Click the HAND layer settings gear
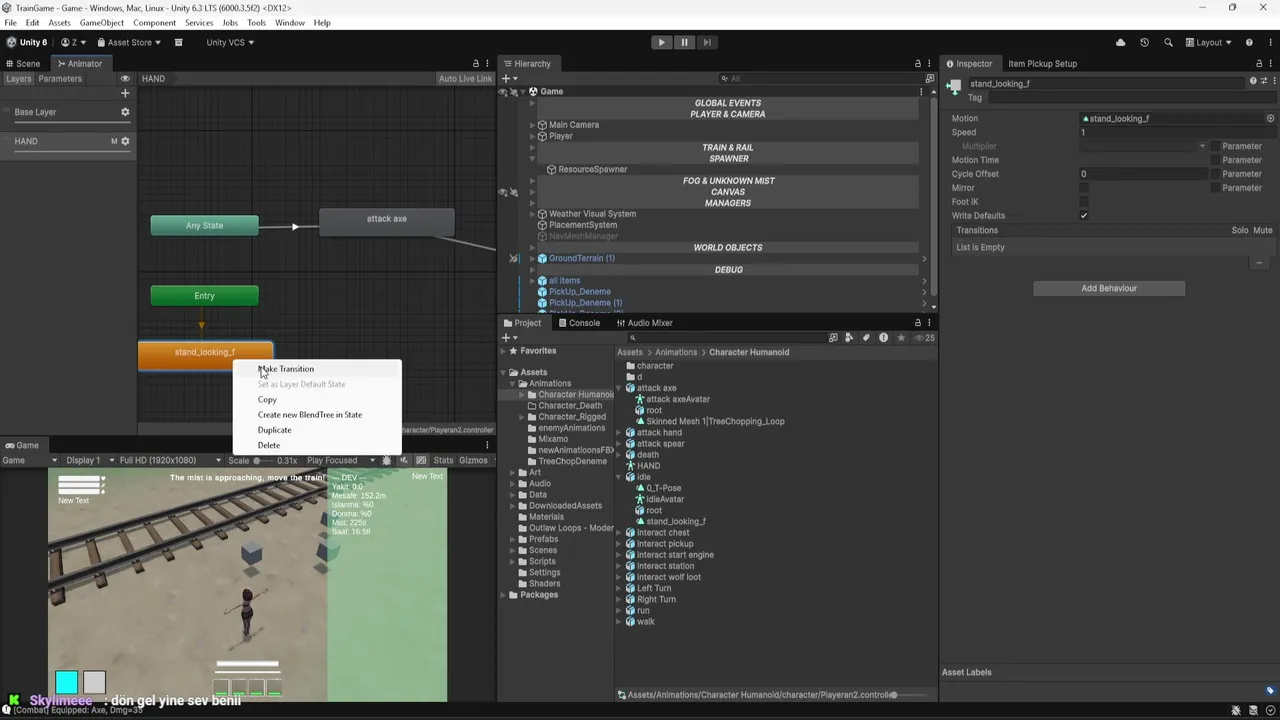Screen dimensions: 1280x720 (x=125, y=141)
